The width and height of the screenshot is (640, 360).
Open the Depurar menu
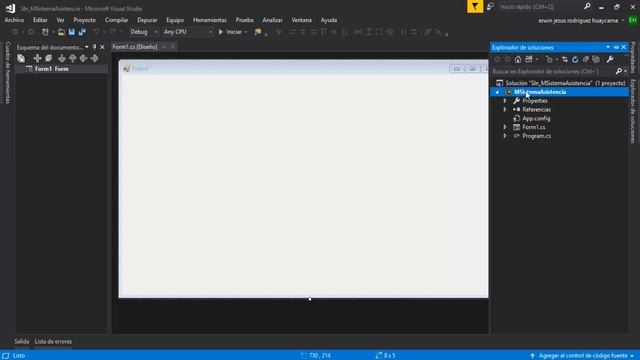click(x=147, y=20)
